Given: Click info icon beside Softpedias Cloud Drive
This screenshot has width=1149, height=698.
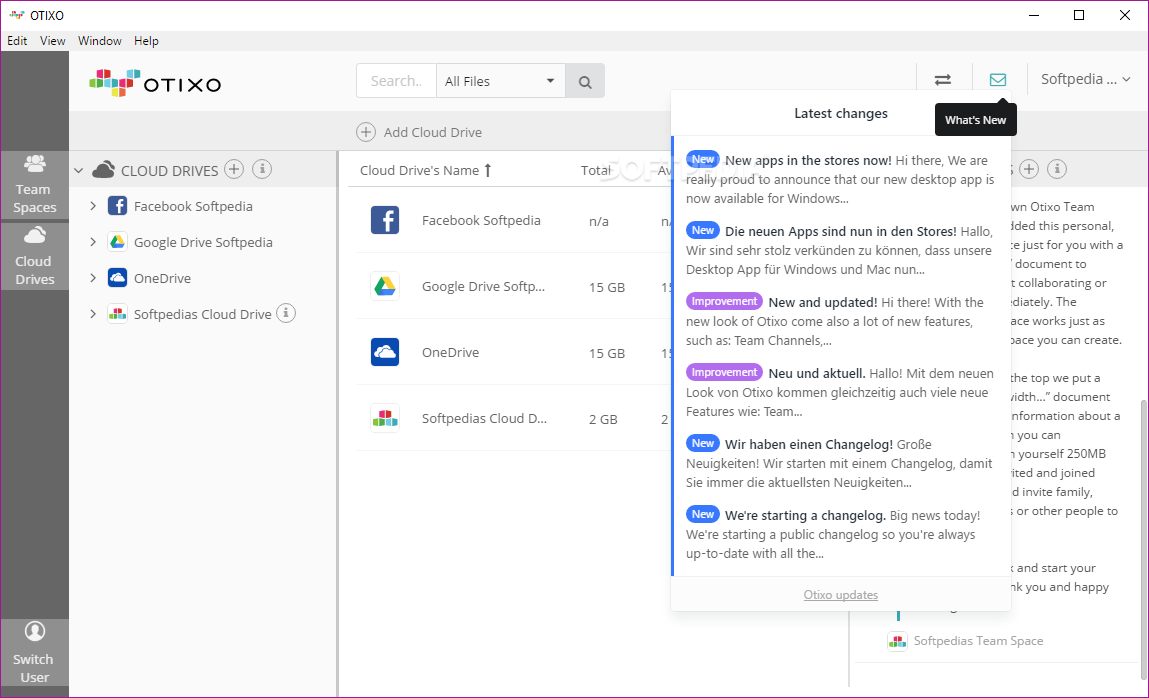Looking at the screenshot, I should pyautogui.click(x=286, y=313).
